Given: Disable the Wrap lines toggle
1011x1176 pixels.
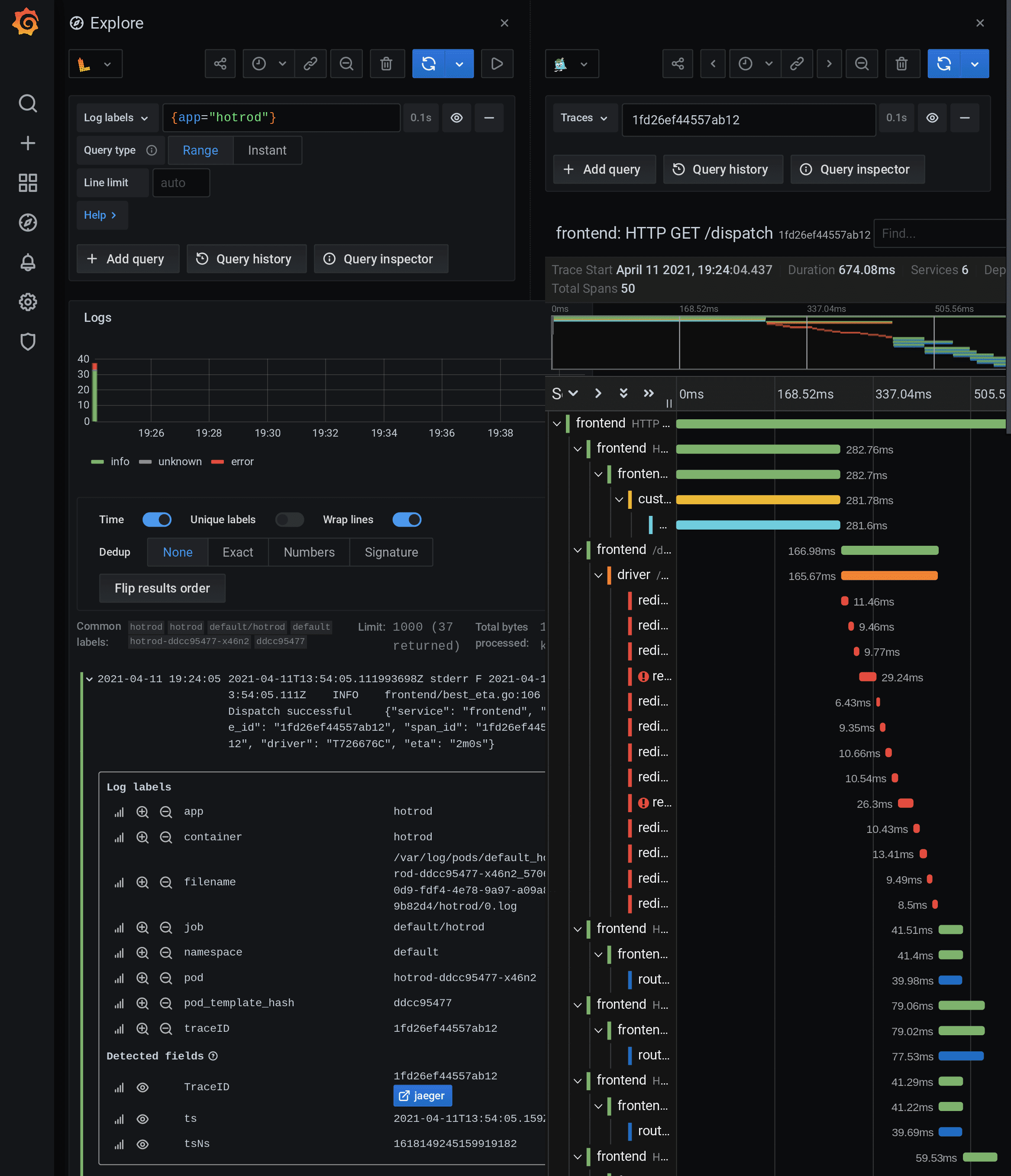Looking at the screenshot, I should [x=407, y=519].
